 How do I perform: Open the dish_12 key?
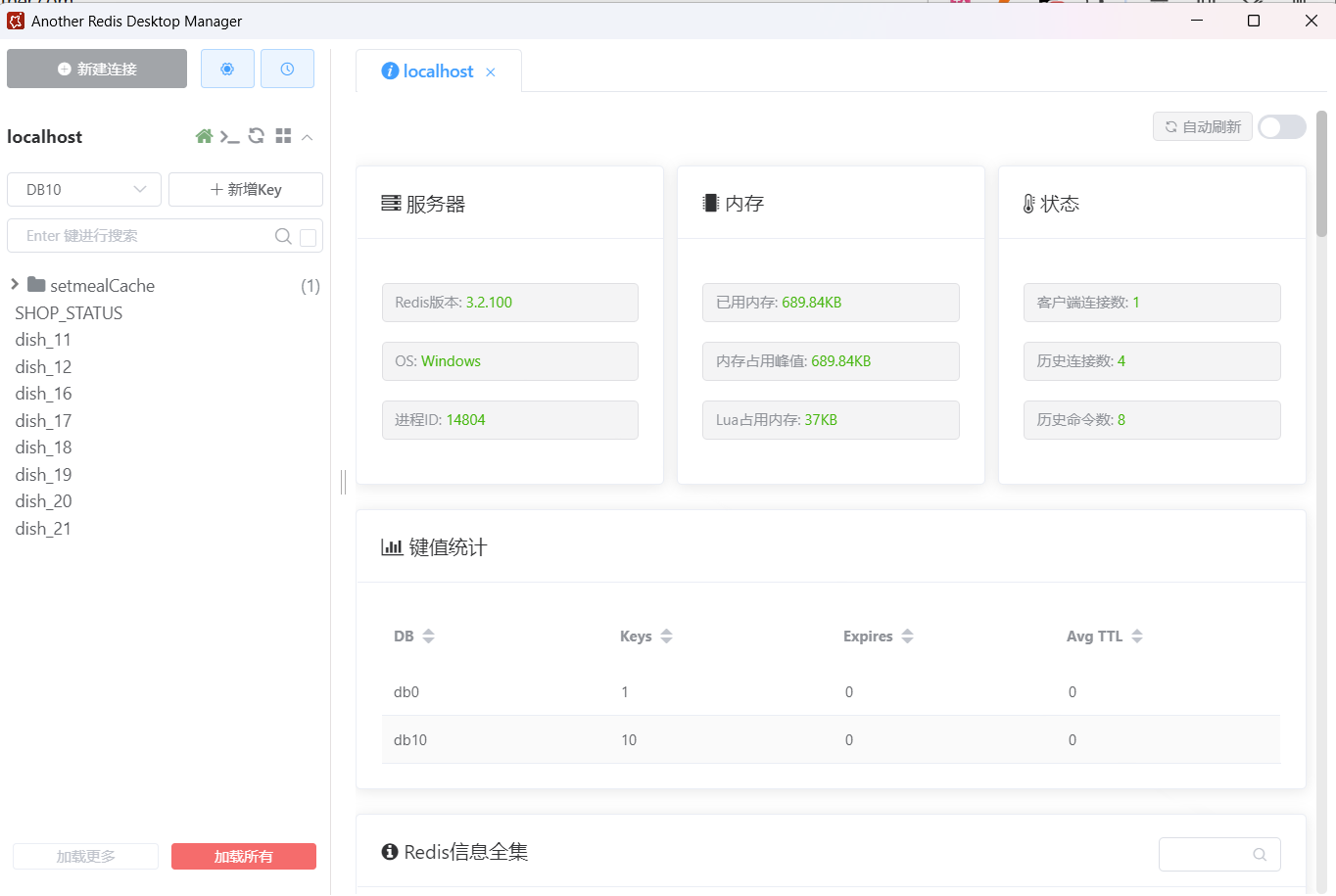click(43, 367)
